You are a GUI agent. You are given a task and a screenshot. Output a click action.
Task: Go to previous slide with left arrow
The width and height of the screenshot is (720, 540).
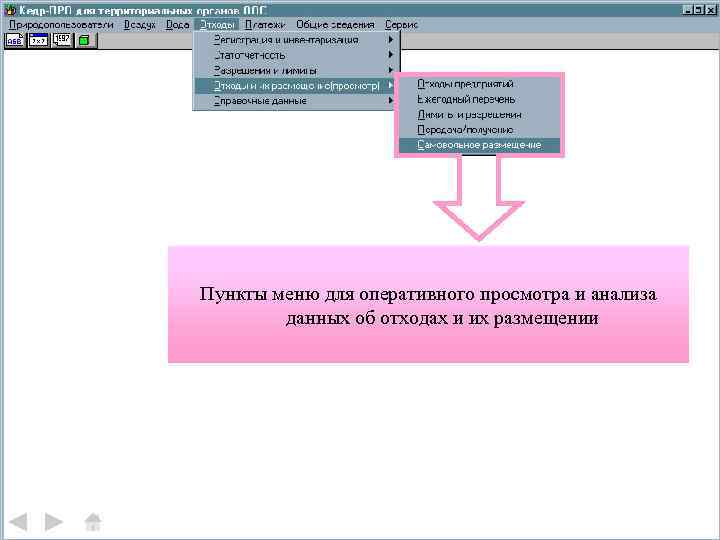pos(18,522)
